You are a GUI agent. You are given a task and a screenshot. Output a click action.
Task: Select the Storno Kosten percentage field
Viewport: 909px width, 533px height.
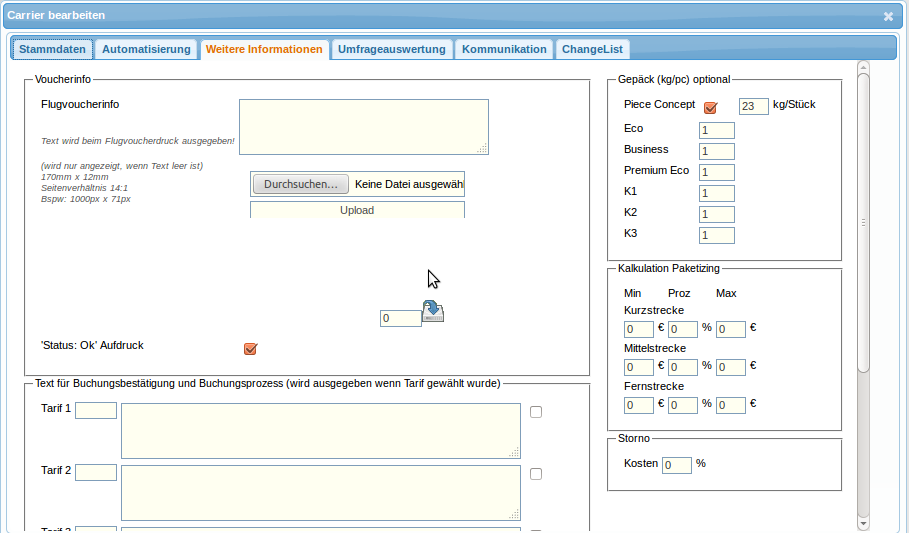[677, 465]
